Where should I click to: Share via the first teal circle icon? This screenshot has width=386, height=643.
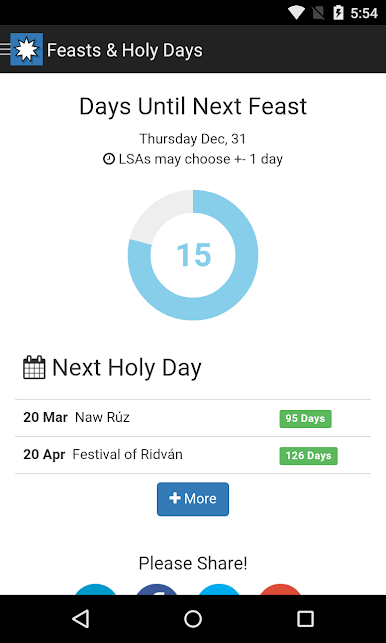tap(95, 589)
